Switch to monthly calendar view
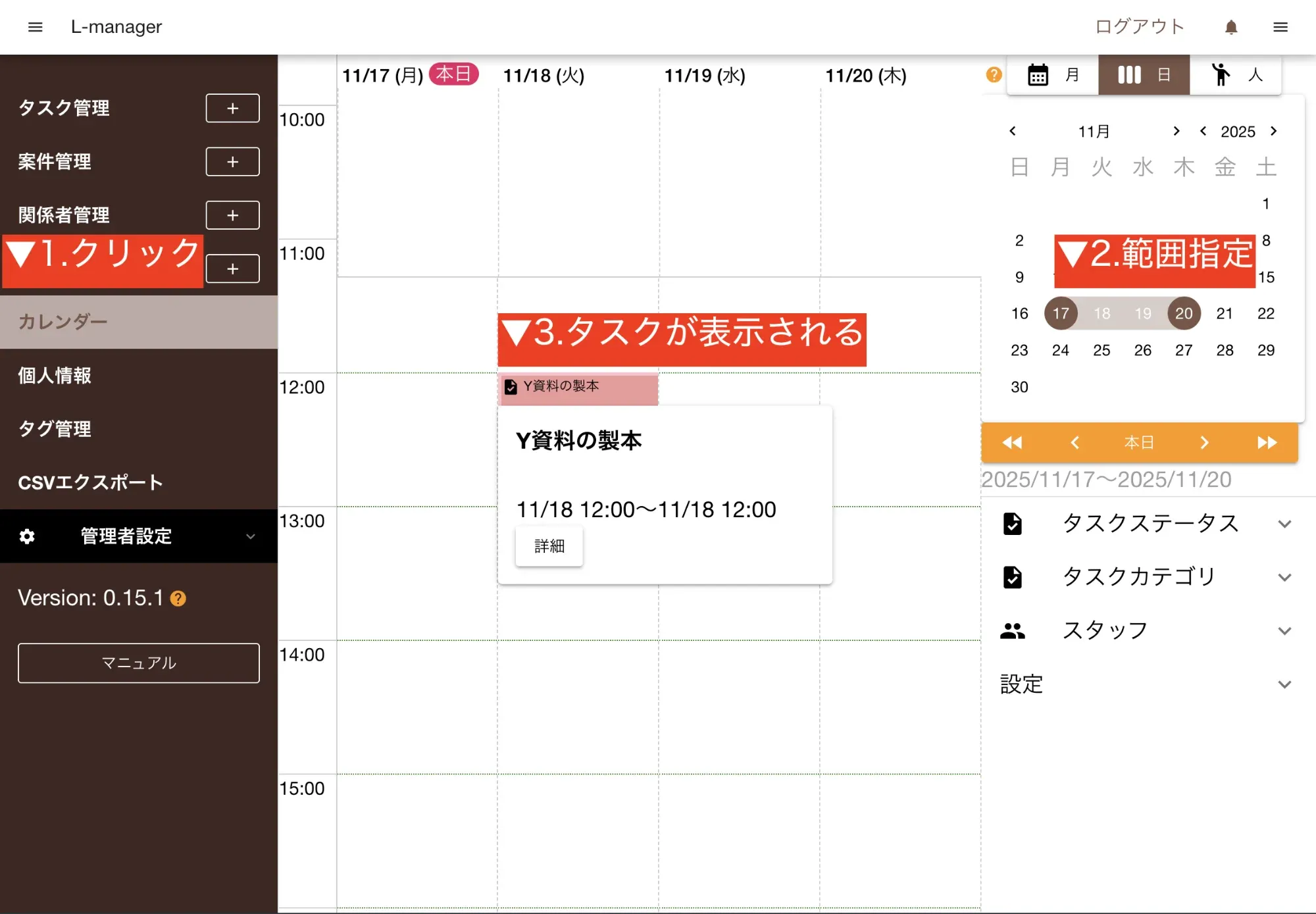This screenshot has width=1316, height=914. pyautogui.click(x=1053, y=75)
